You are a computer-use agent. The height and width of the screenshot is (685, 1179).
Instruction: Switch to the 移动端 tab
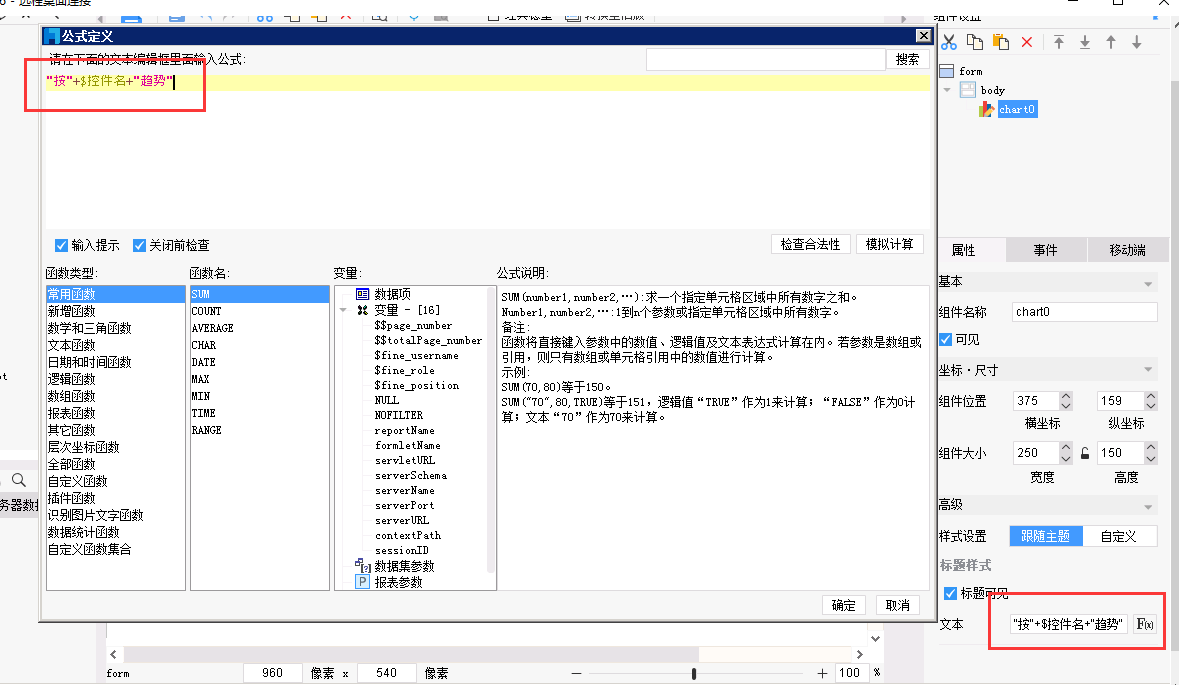[x=1127, y=250]
